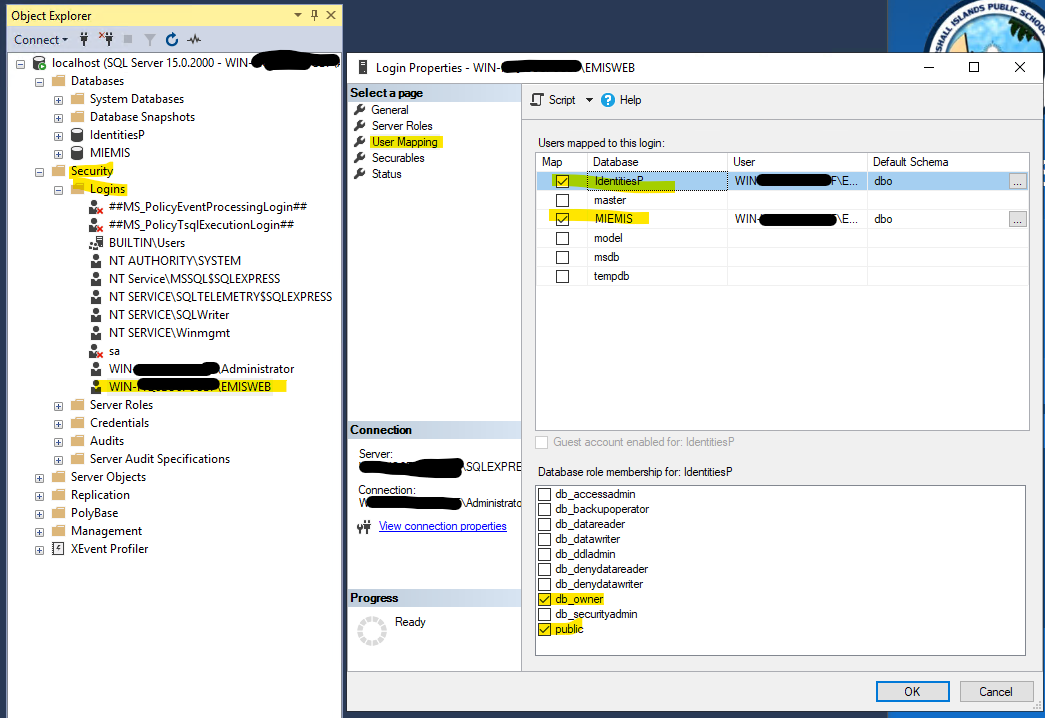Screen dimensions: 1045x718
Task: Switch to the Server Roles page
Action: point(401,126)
